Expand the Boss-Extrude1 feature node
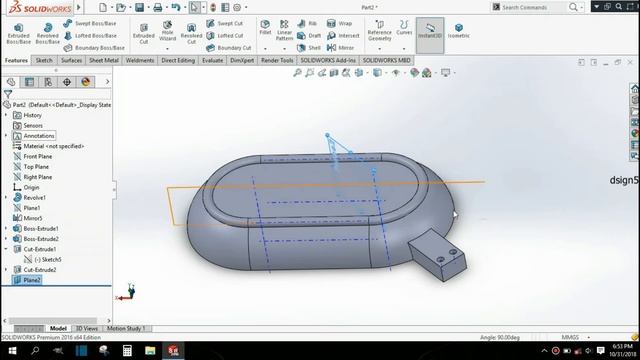Image resolution: width=640 pixels, height=360 pixels. (x=6, y=229)
